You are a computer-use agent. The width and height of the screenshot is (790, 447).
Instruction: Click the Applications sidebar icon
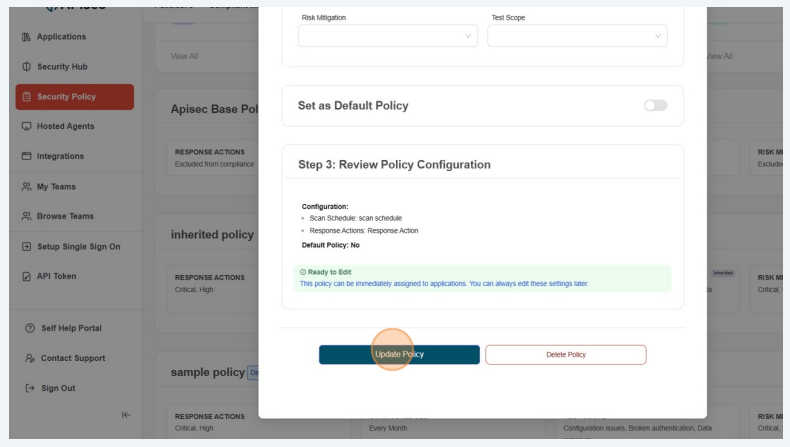(26, 37)
